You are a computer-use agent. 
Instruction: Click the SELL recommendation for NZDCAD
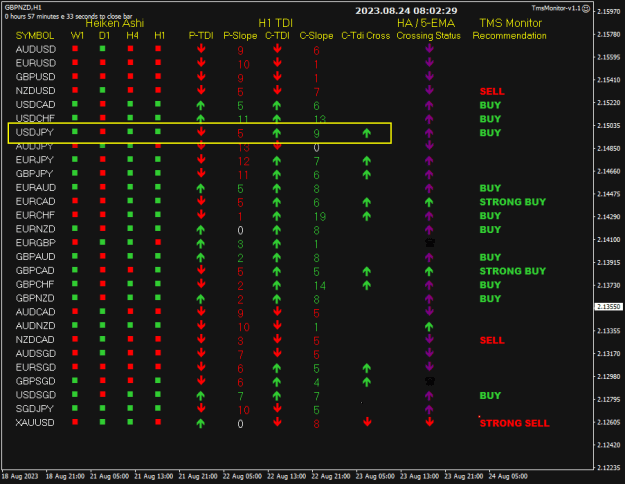tap(492, 340)
